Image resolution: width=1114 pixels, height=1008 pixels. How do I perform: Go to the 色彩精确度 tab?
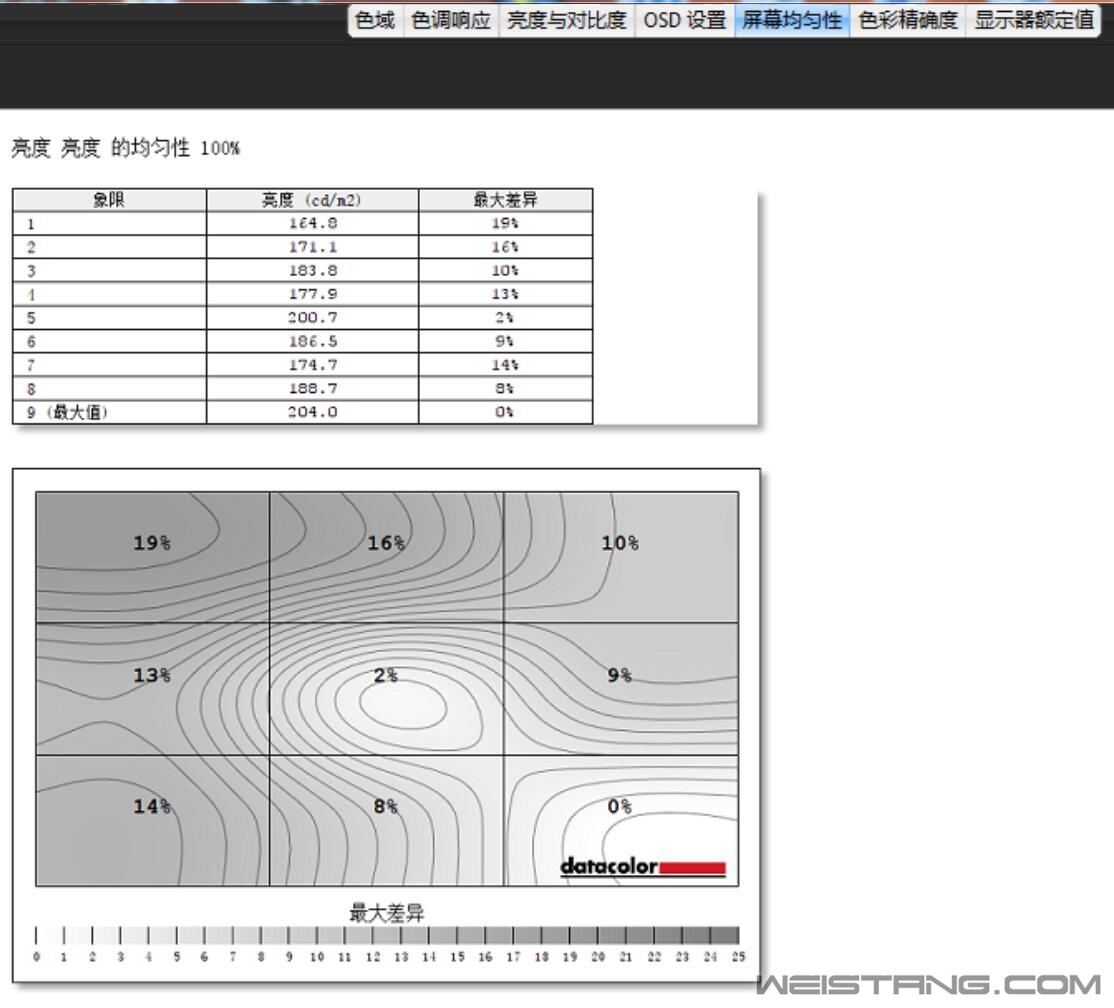click(907, 21)
